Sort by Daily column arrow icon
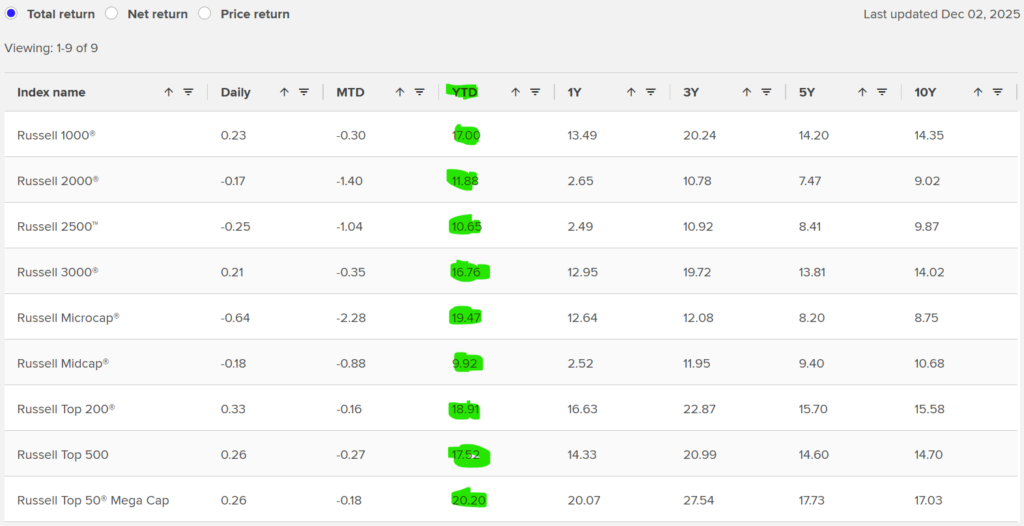 [x=284, y=92]
